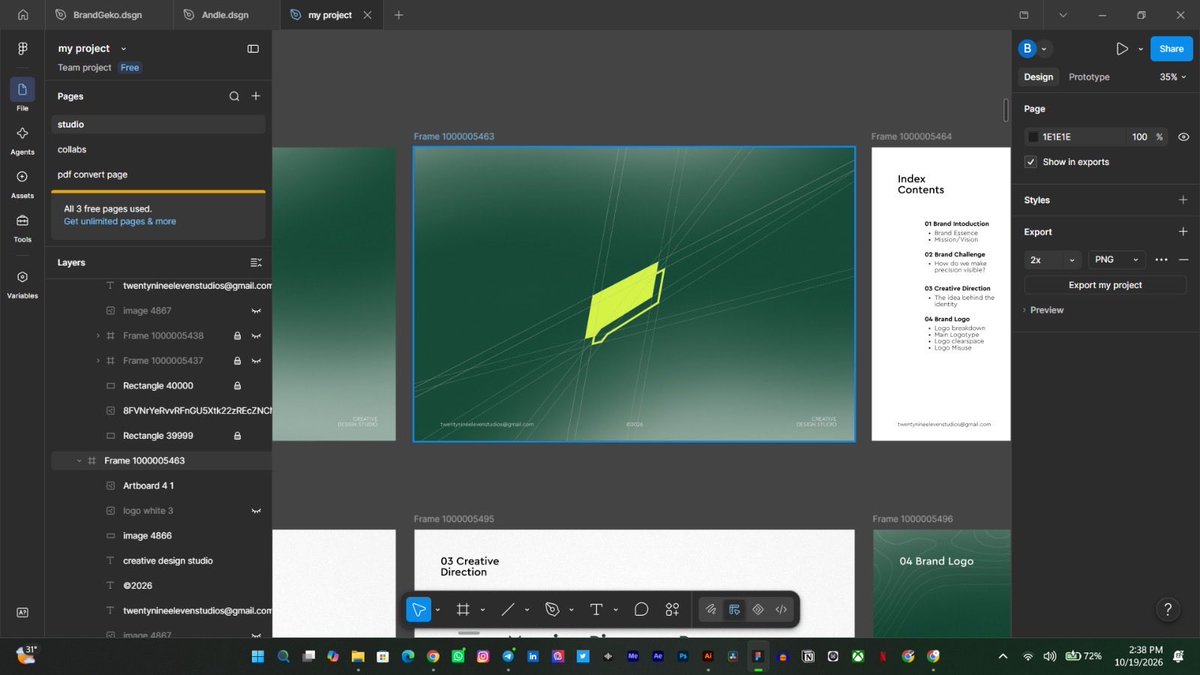This screenshot has width=1200, height=675.
Task: Select the Frame tool in bottom toolbar
Action: (x=463, y=609)
